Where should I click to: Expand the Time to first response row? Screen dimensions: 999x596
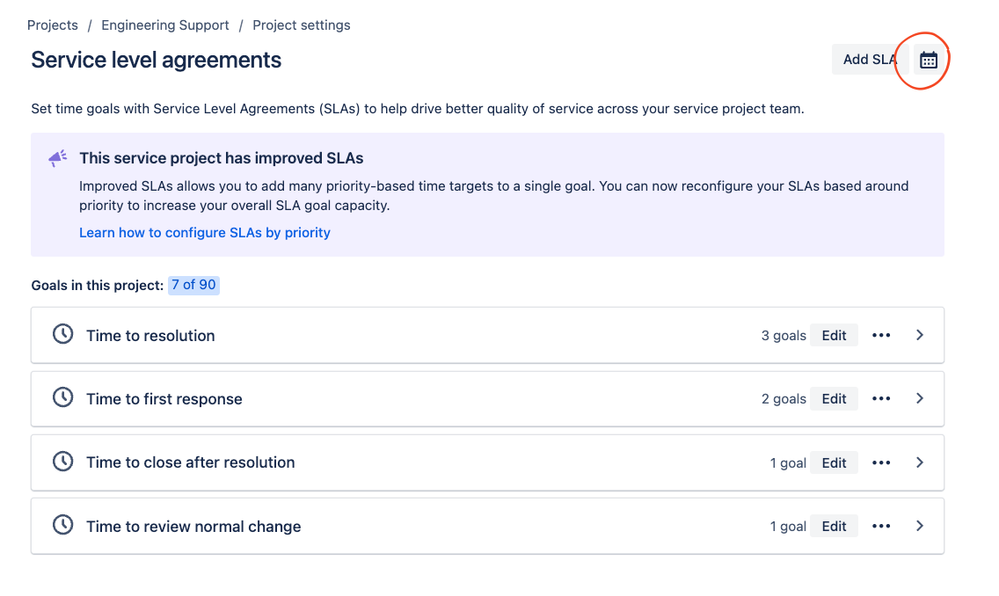tap(920, 399)
